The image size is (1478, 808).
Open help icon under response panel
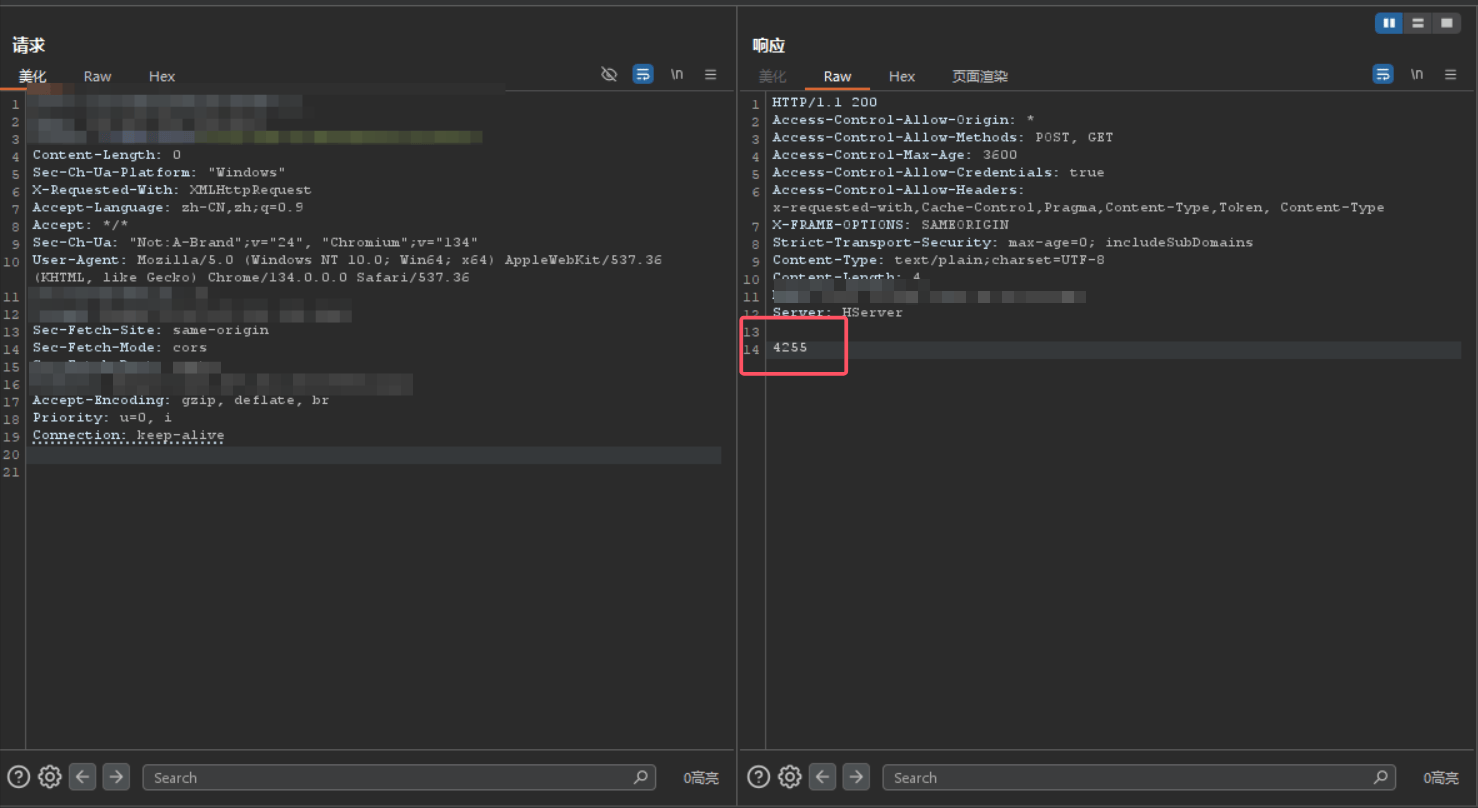pyautogui.click(x=758, y=777)
